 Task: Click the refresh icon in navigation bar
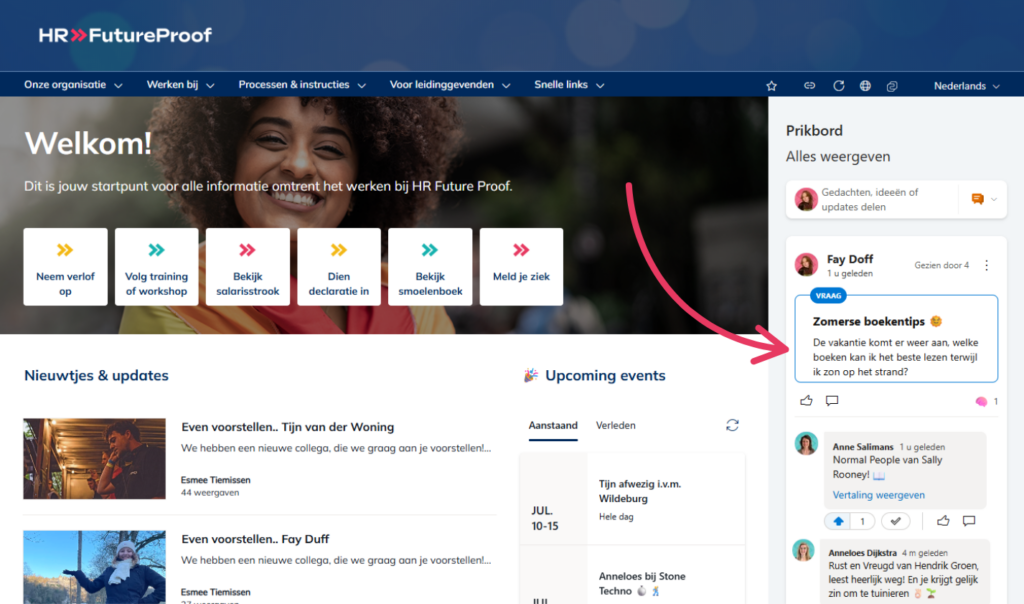click(839, 86)
